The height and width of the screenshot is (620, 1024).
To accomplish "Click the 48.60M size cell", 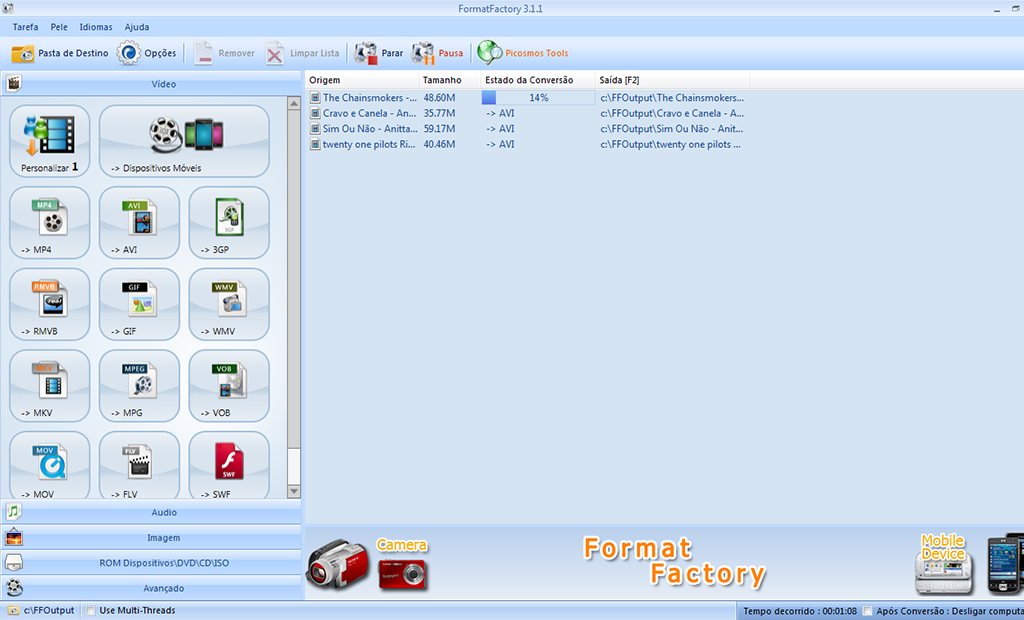I will (440, 97).
